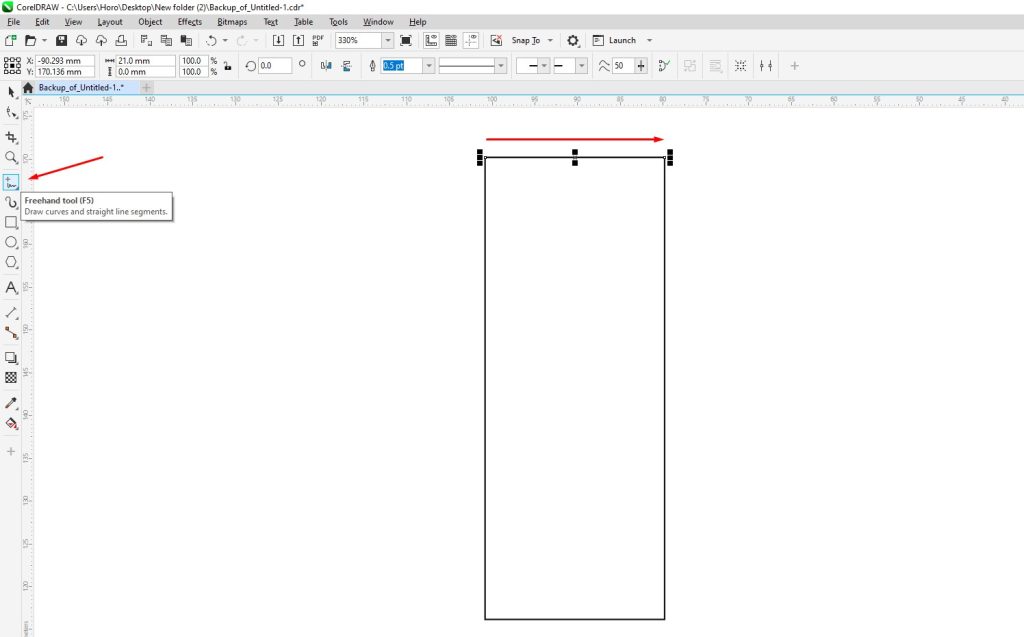Select the Freehand tool
This screenshot has height=637, width=1024.
tap(12, 181)
